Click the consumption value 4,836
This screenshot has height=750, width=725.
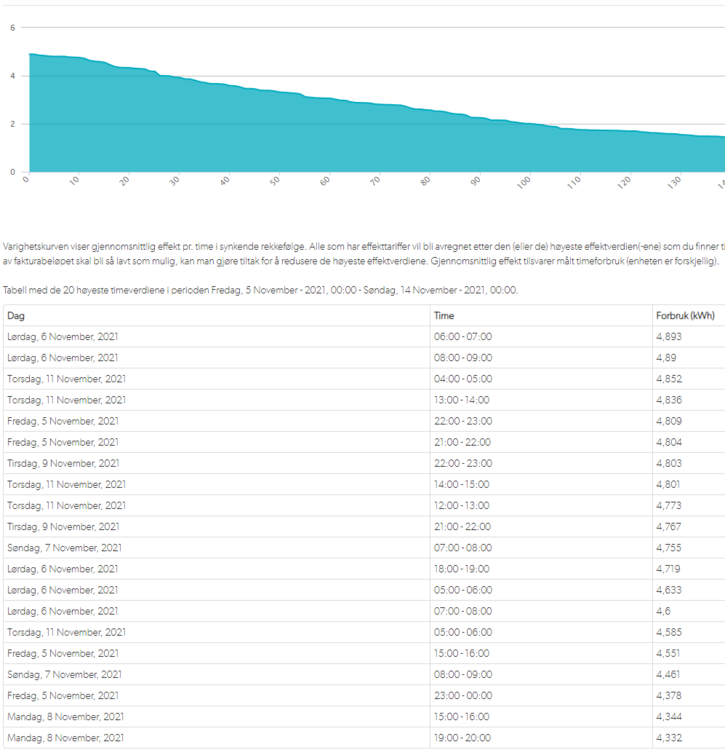(669, 399)
